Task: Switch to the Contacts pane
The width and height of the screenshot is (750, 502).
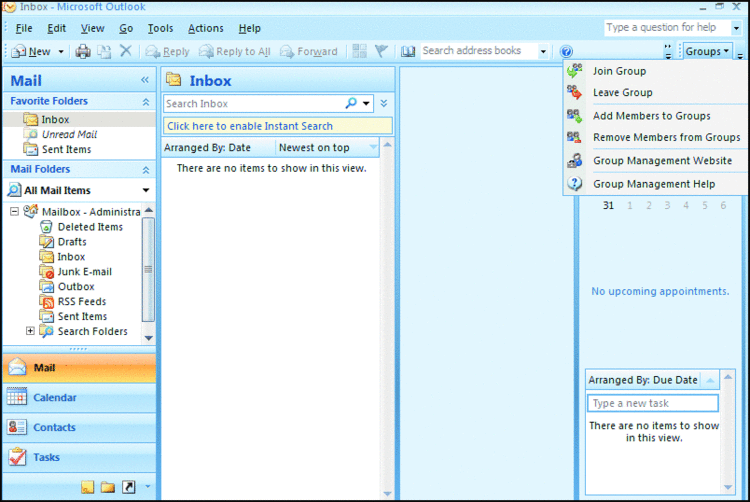Action: (x=79, y=427)
